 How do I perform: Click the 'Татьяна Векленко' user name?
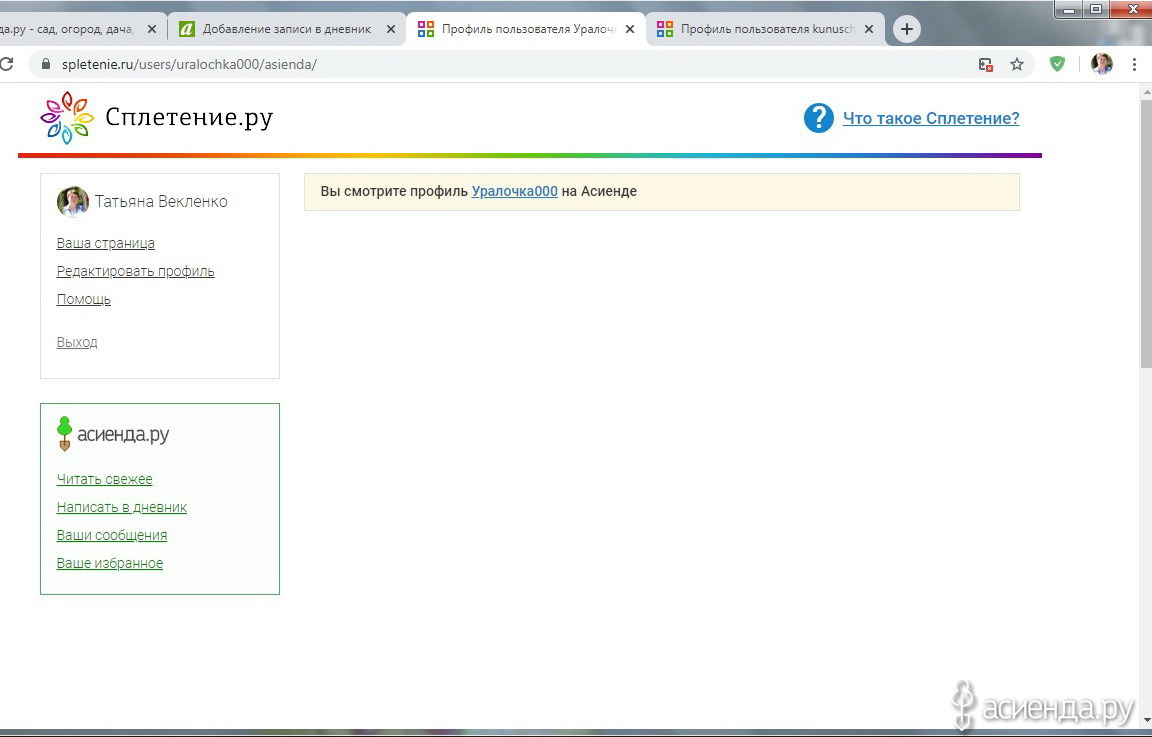(x=161, y=201)
